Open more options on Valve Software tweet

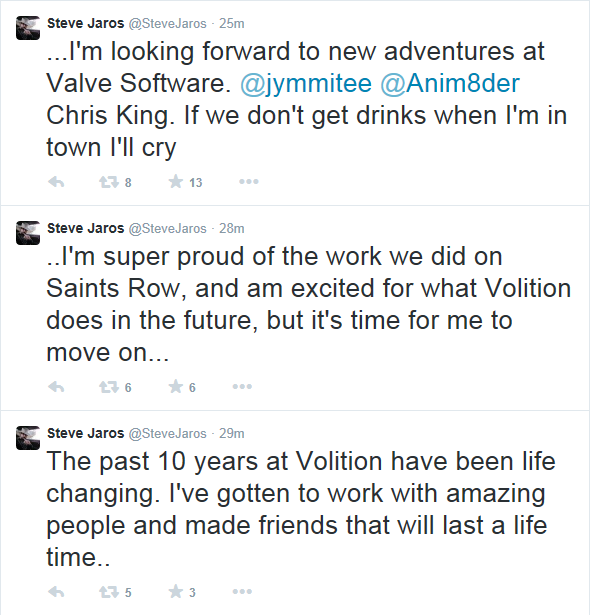249,182
